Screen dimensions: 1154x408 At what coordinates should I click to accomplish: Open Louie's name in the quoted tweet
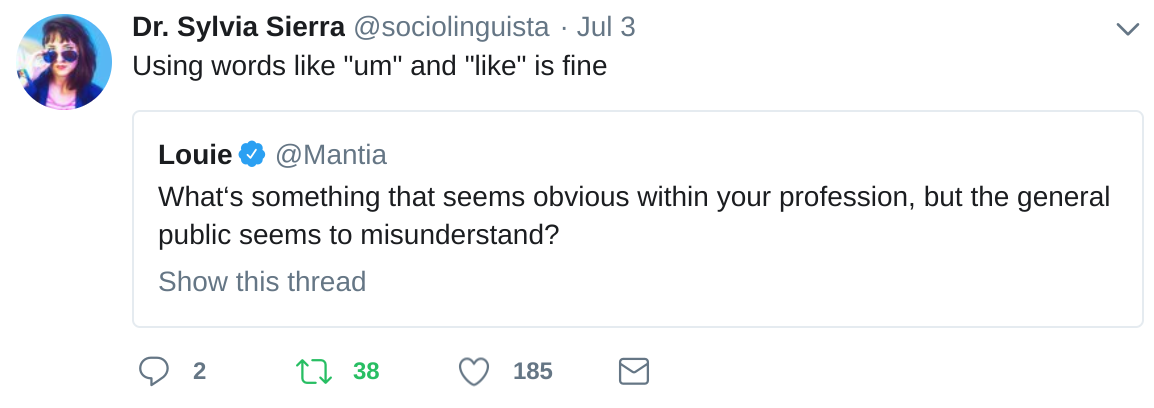[195, 155]
